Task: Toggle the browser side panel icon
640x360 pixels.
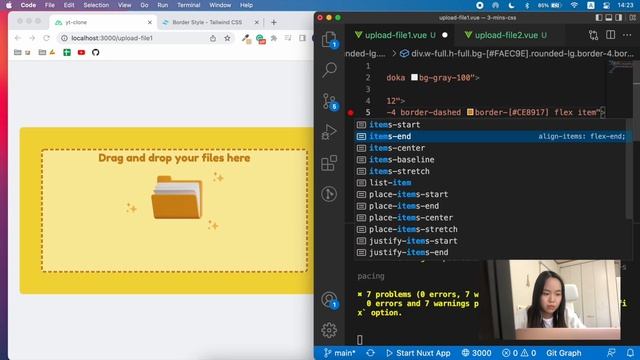Action: 302,38
